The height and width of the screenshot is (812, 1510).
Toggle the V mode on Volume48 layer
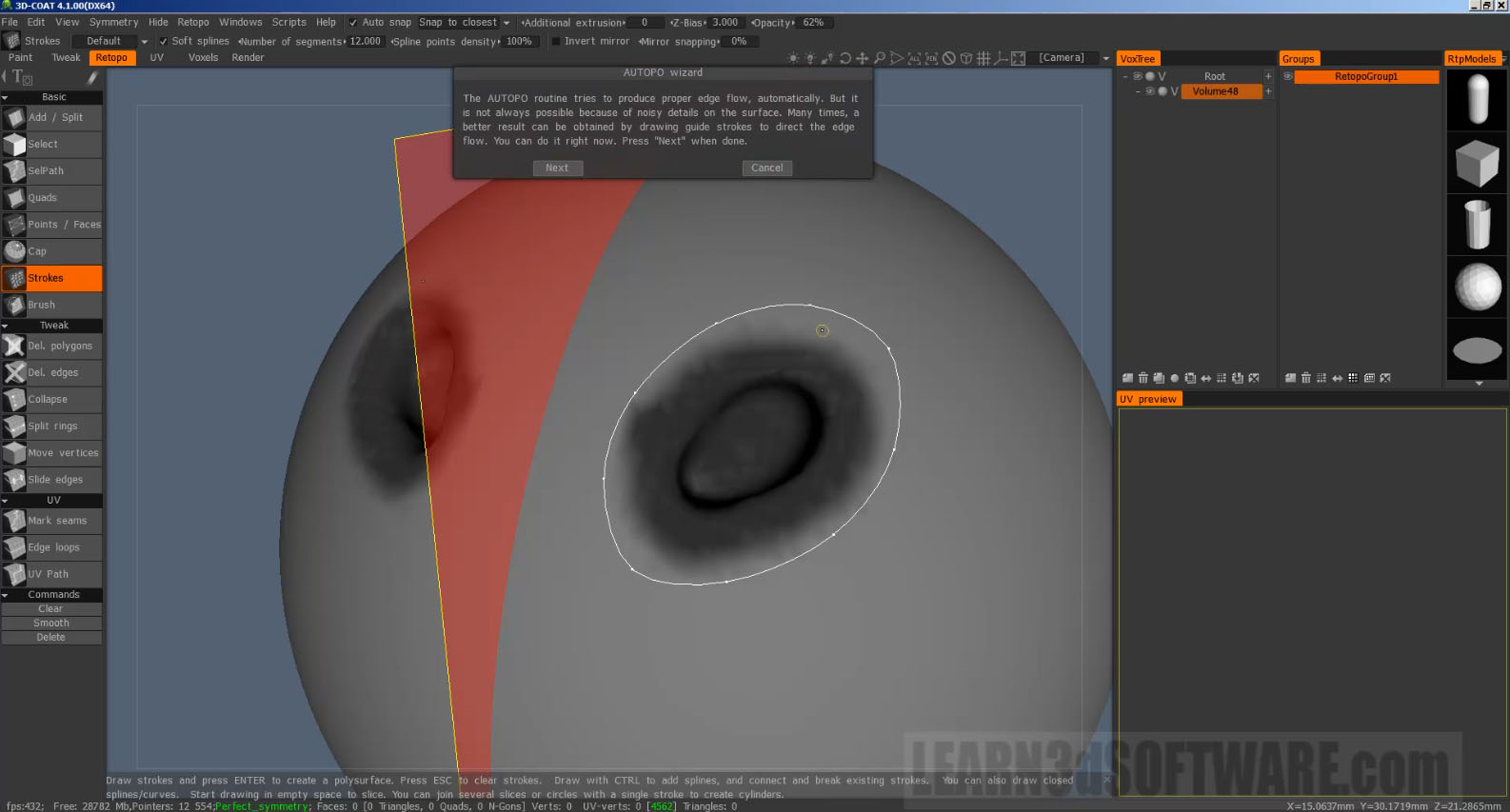tap(1174, 91)
